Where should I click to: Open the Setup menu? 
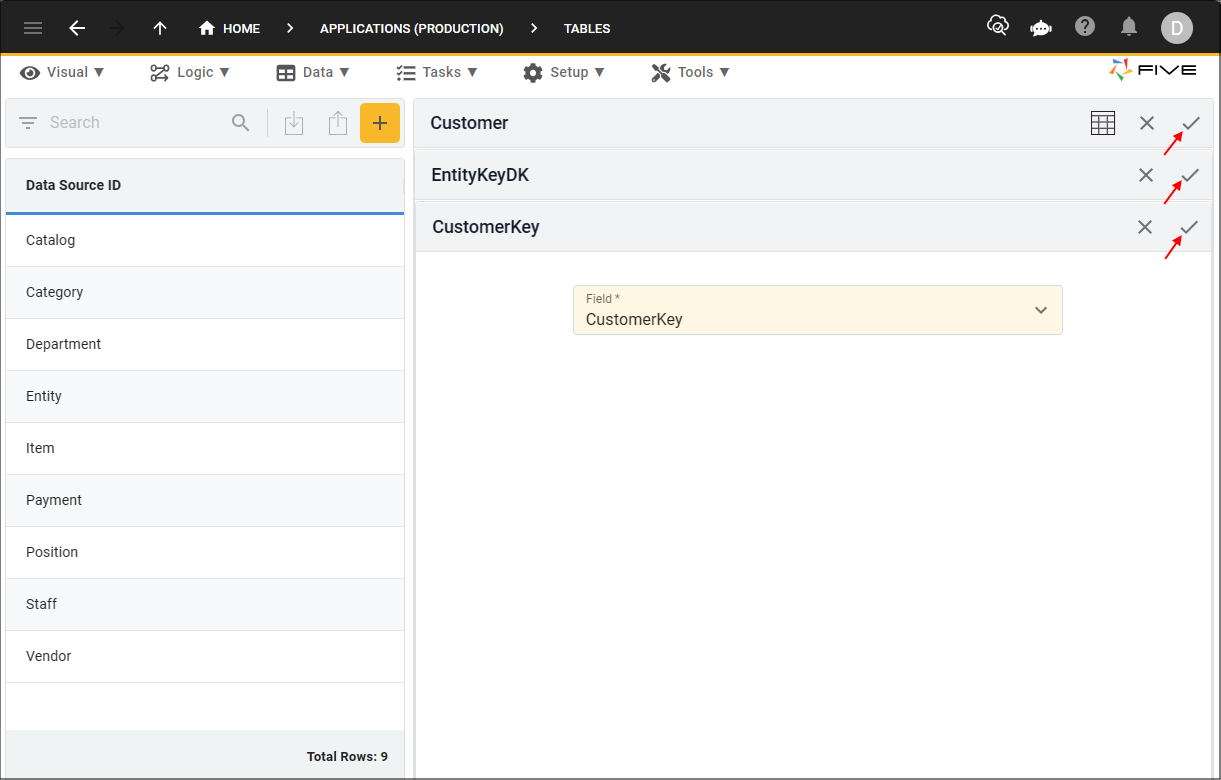tap(564, 72)
